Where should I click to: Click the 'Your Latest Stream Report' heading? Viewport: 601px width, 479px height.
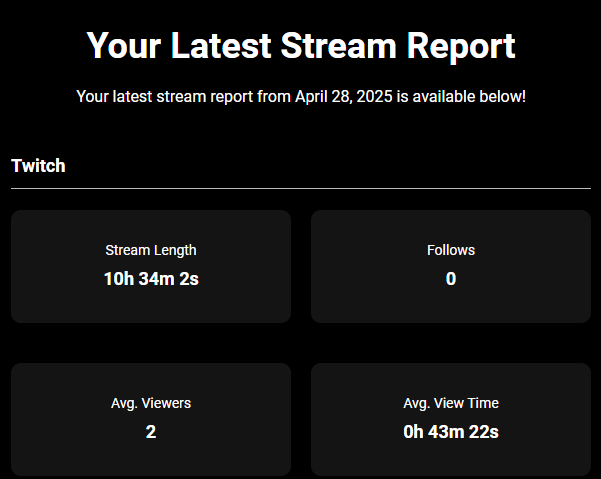pos(300,46)
